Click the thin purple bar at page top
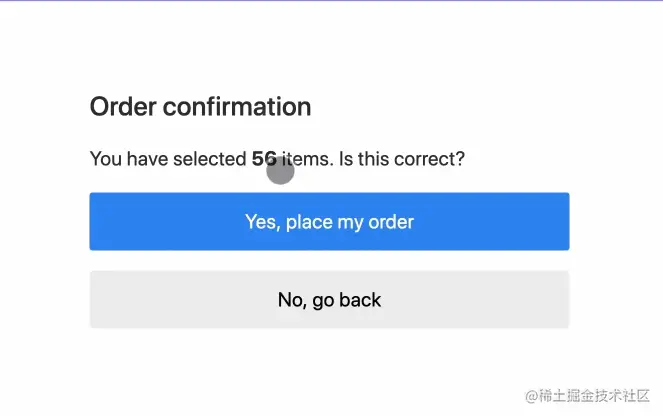663x416 pixels. 332,0
